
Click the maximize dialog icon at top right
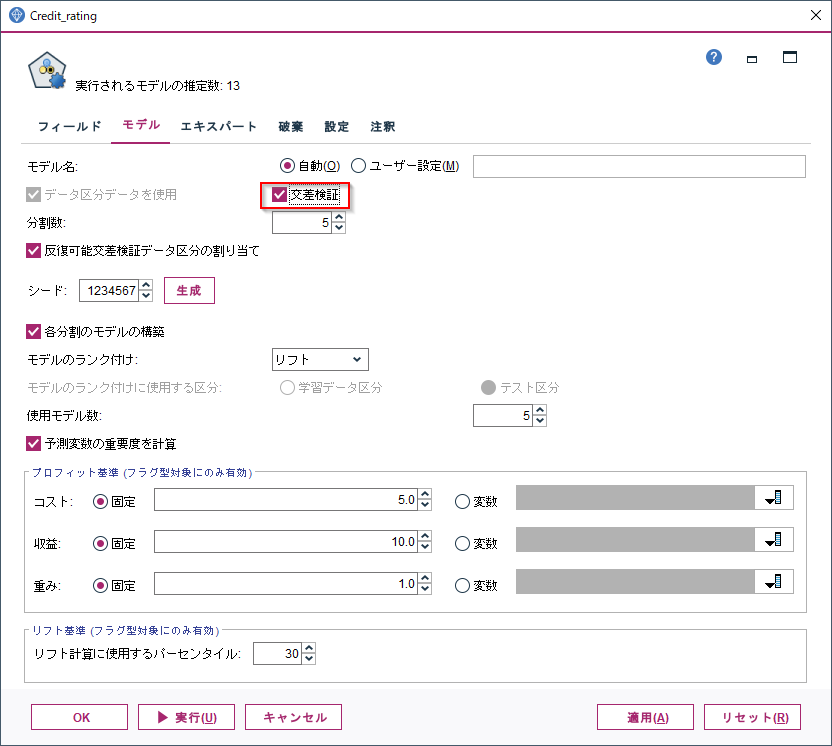click(790, 57)
